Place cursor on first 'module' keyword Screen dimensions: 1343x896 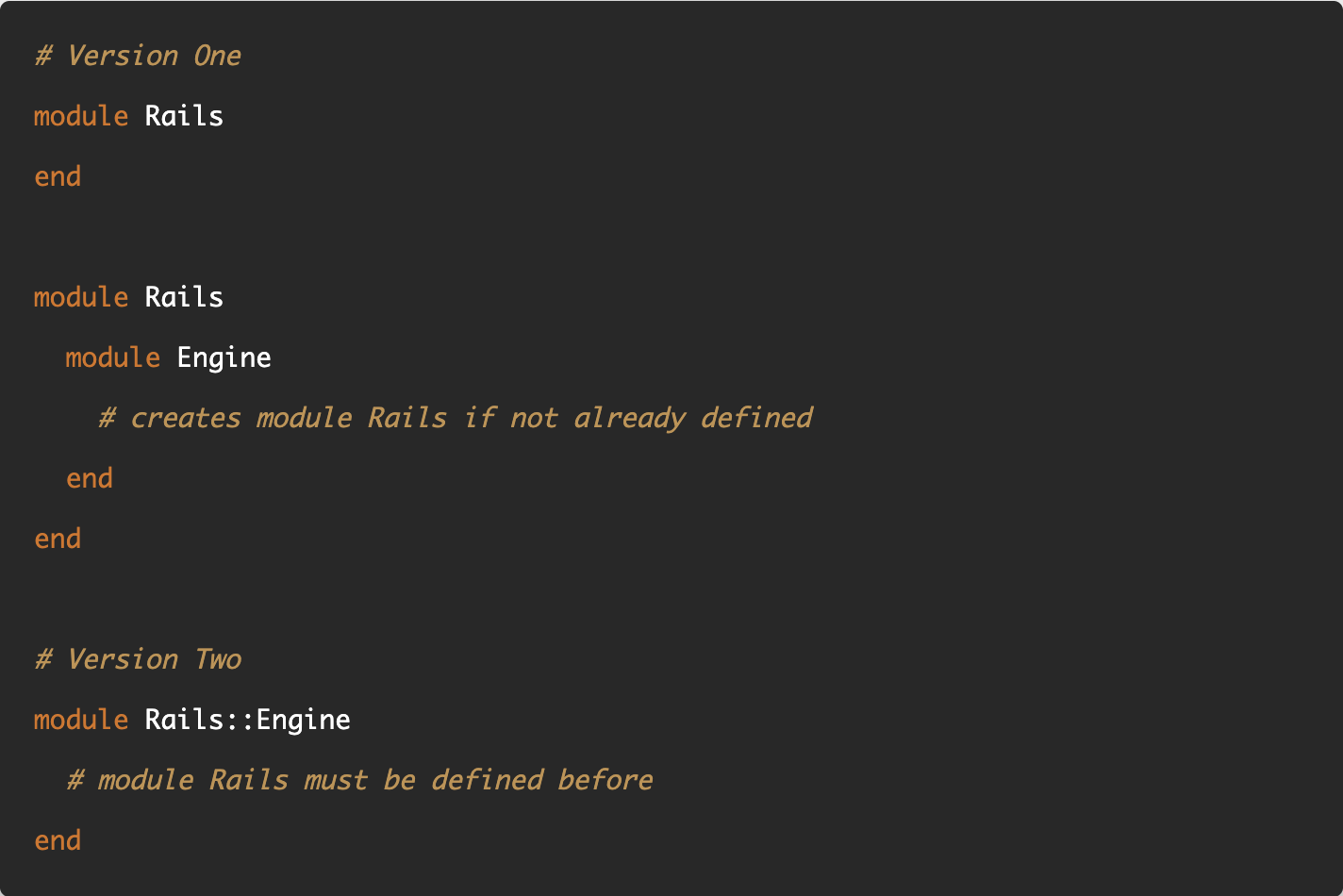point(81,116)
